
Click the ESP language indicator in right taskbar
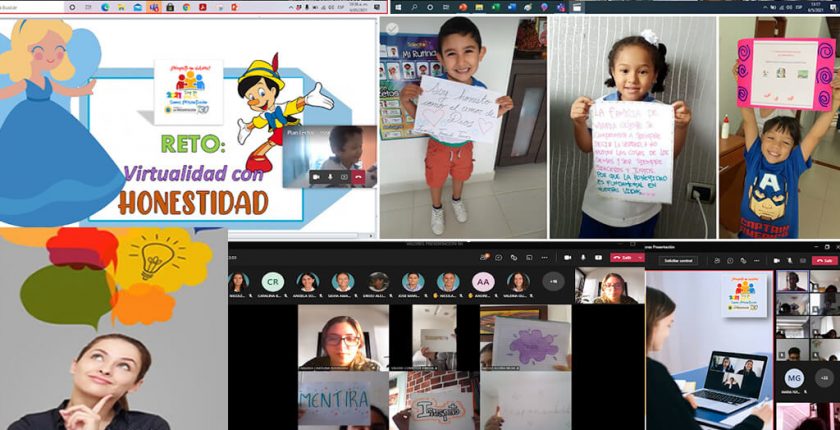pyautogui.click(x=798, y=7)
